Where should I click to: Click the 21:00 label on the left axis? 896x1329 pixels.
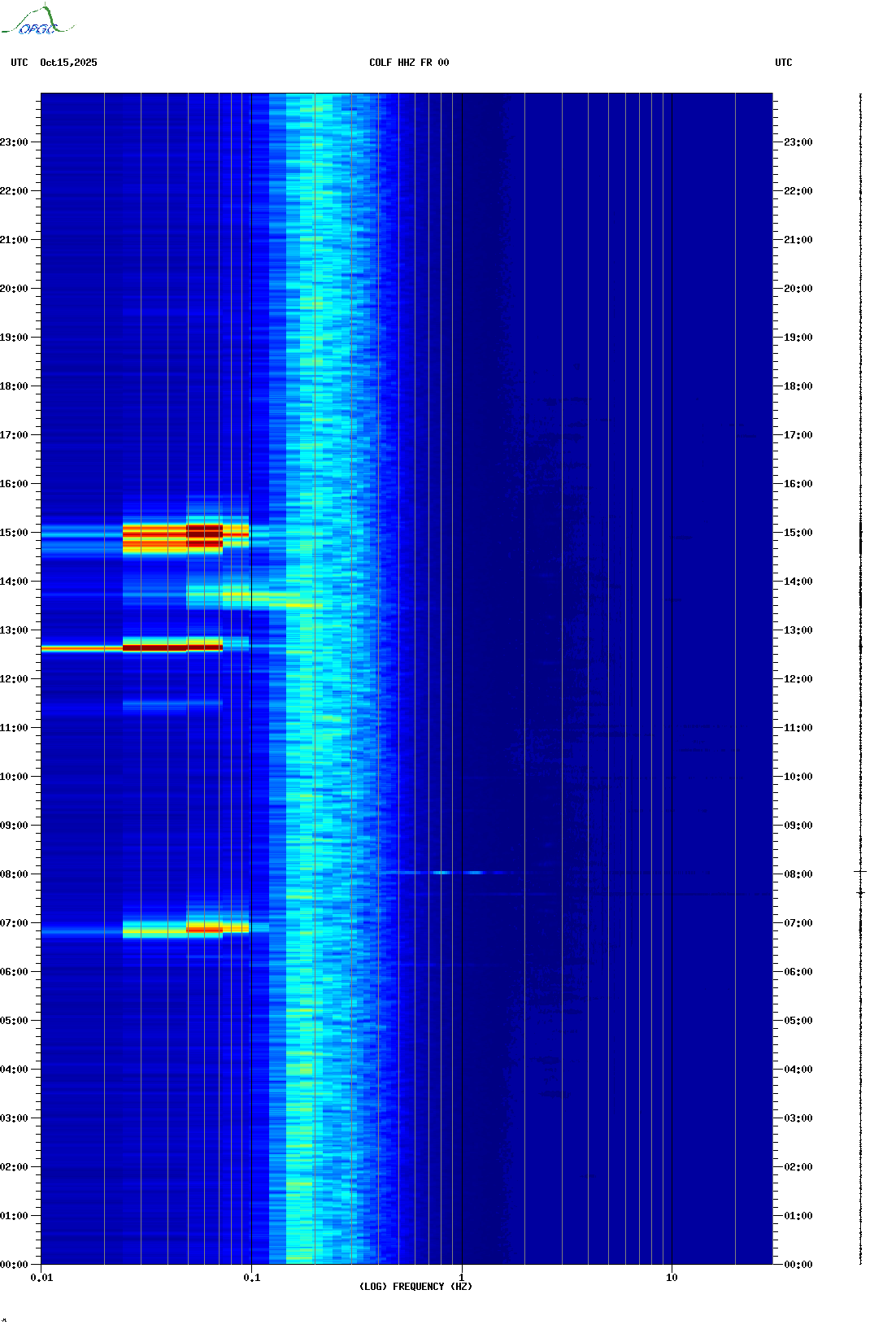[x=14, y=240]
